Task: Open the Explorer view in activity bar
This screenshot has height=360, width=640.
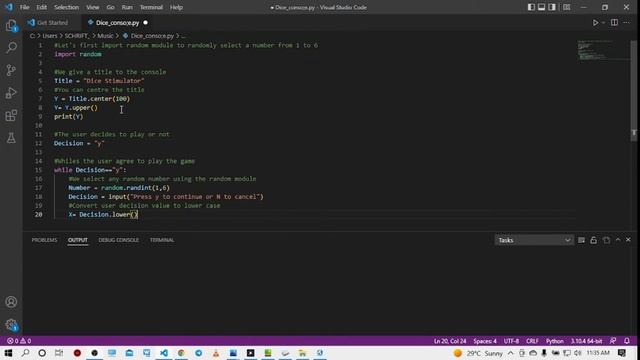Action: [x=11, y=25]
